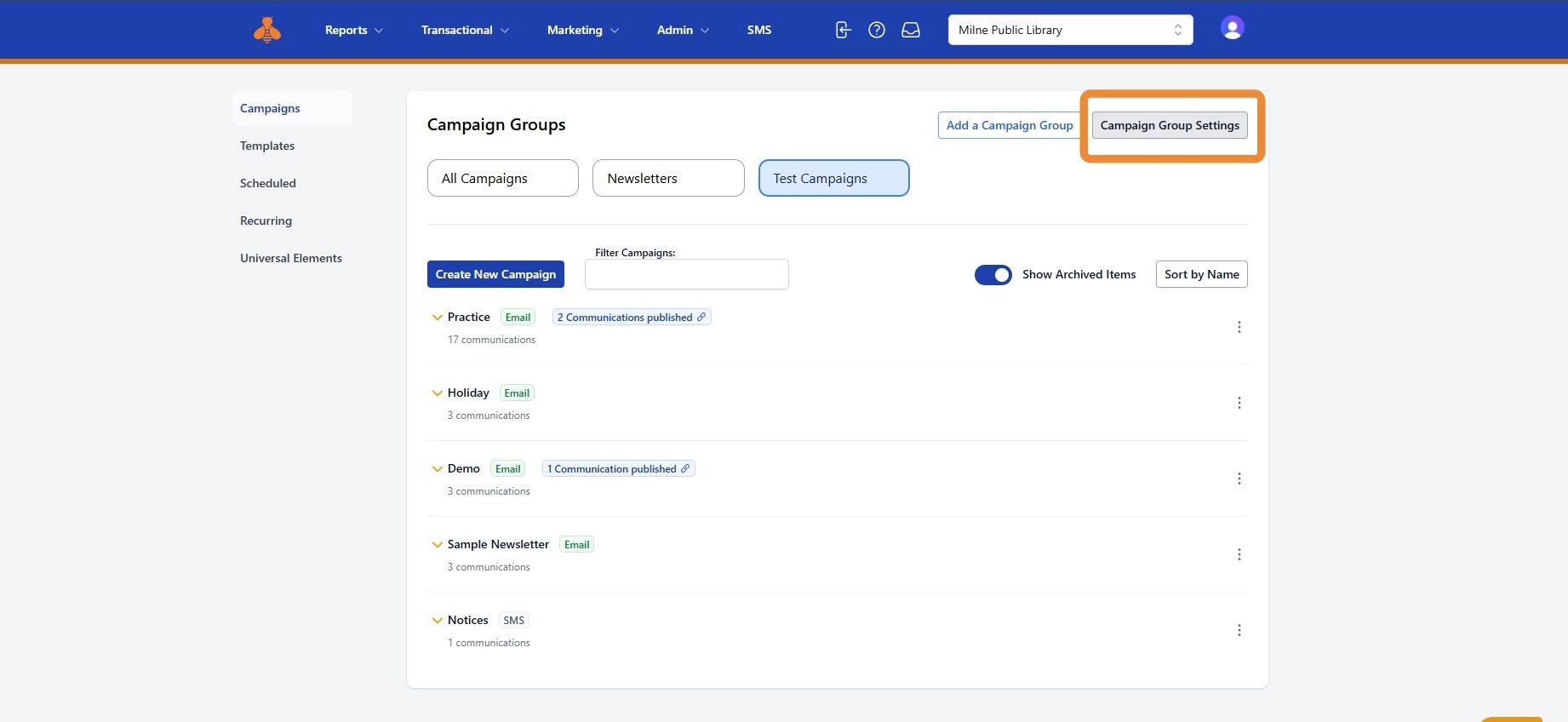
Task: Click the sign-out icon in header
Action: point(843,30)
